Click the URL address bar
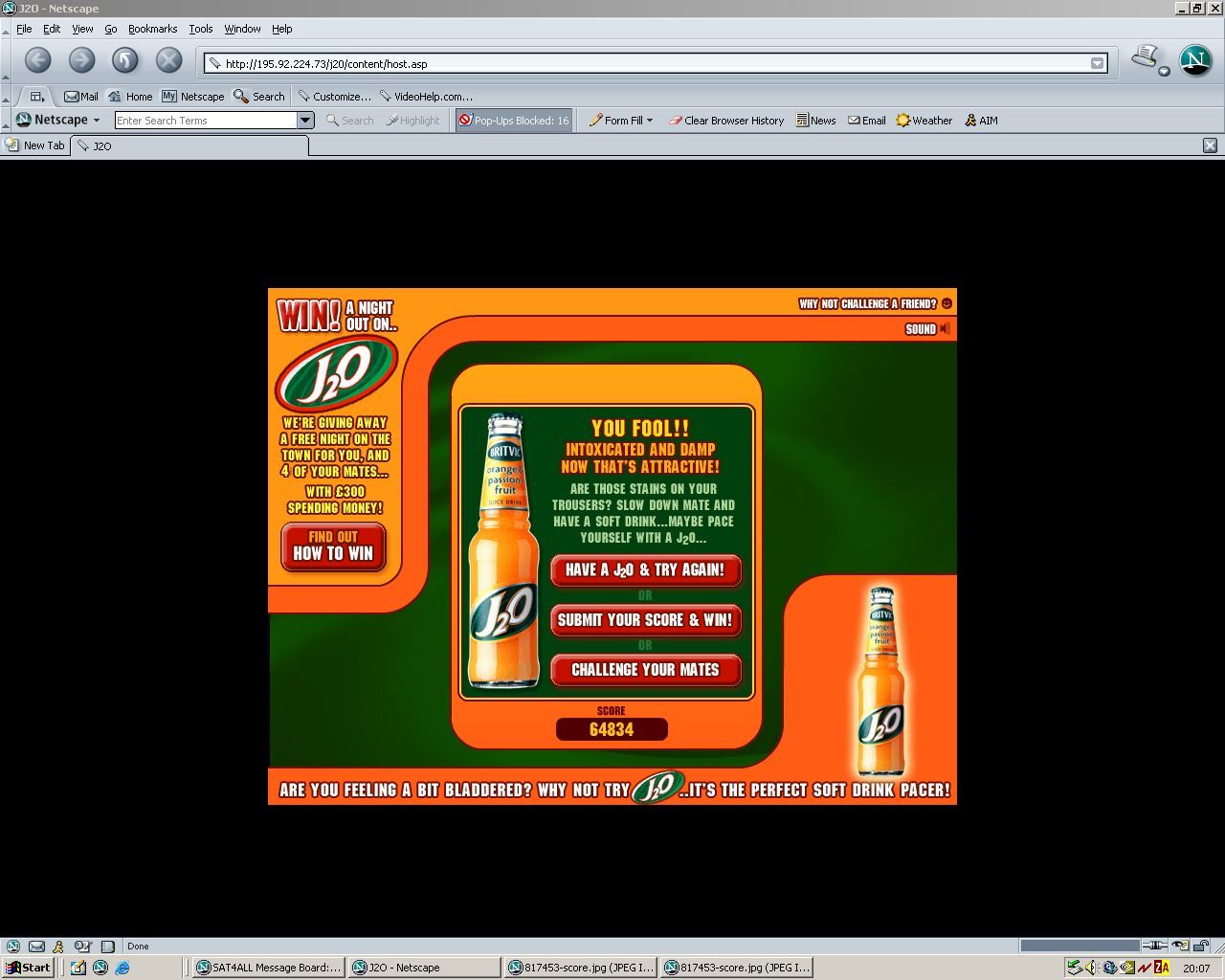 pyautogui.click(x=656, y=63)
